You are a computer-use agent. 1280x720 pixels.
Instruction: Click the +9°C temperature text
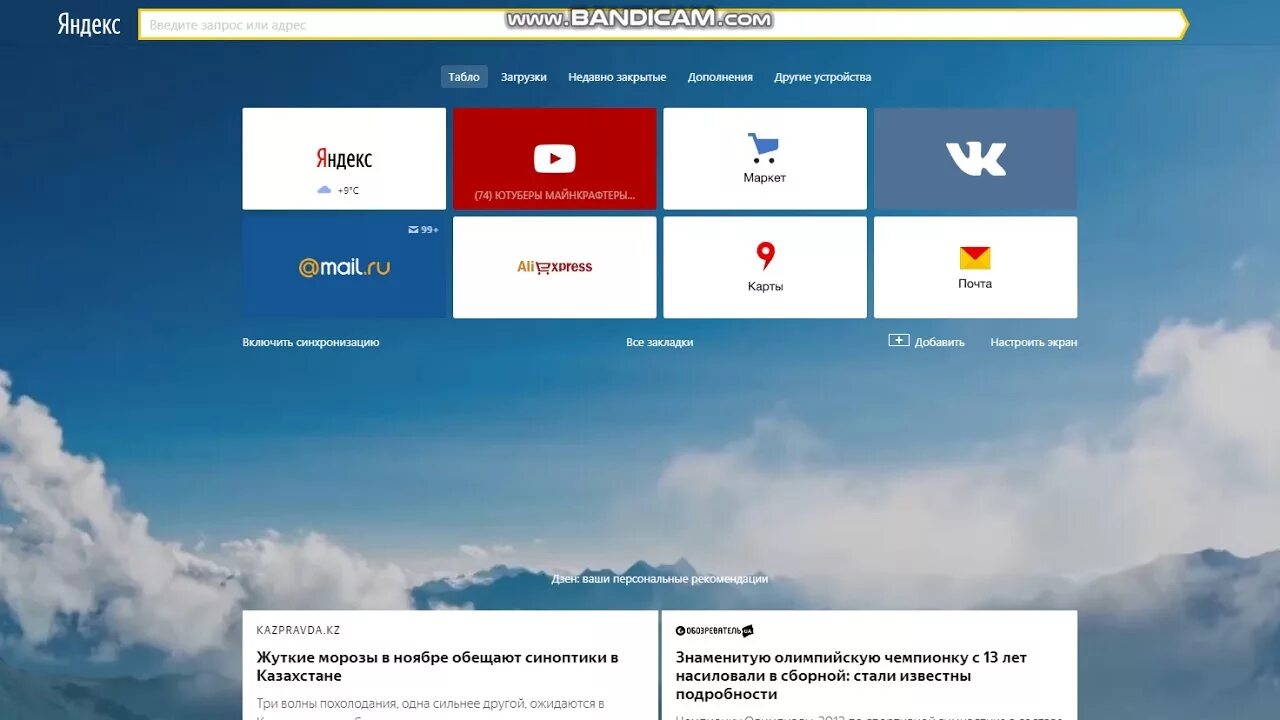click(x=348, y=190)
